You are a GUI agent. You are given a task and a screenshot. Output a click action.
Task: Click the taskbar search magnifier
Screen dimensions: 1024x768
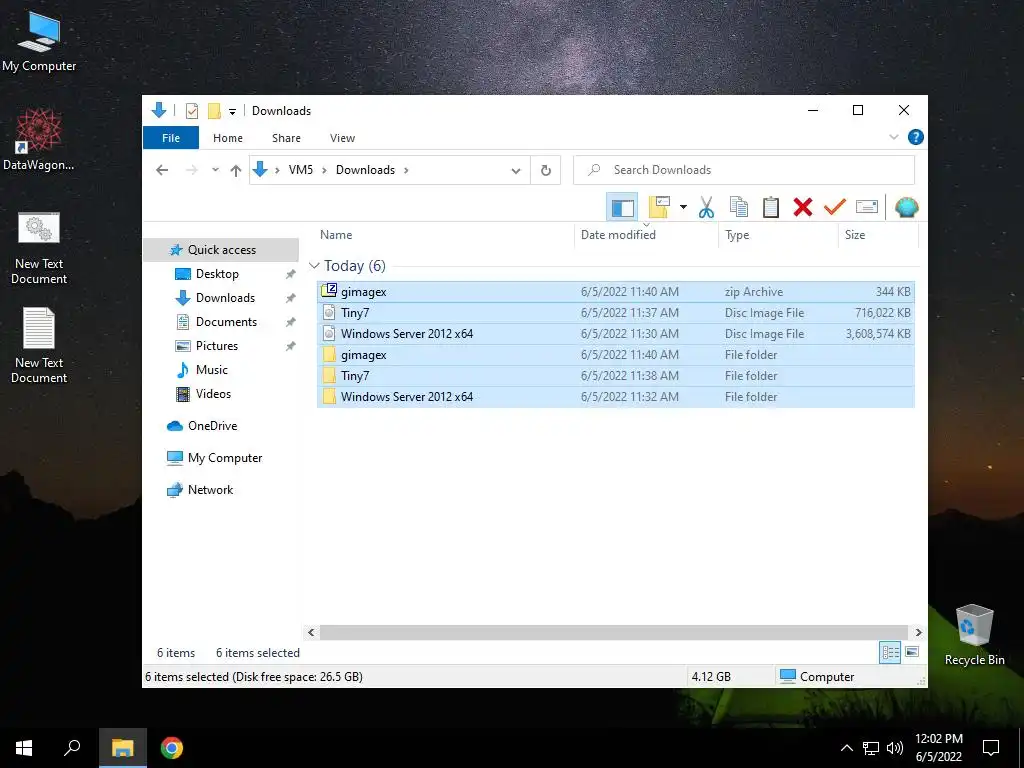[72, 748]
